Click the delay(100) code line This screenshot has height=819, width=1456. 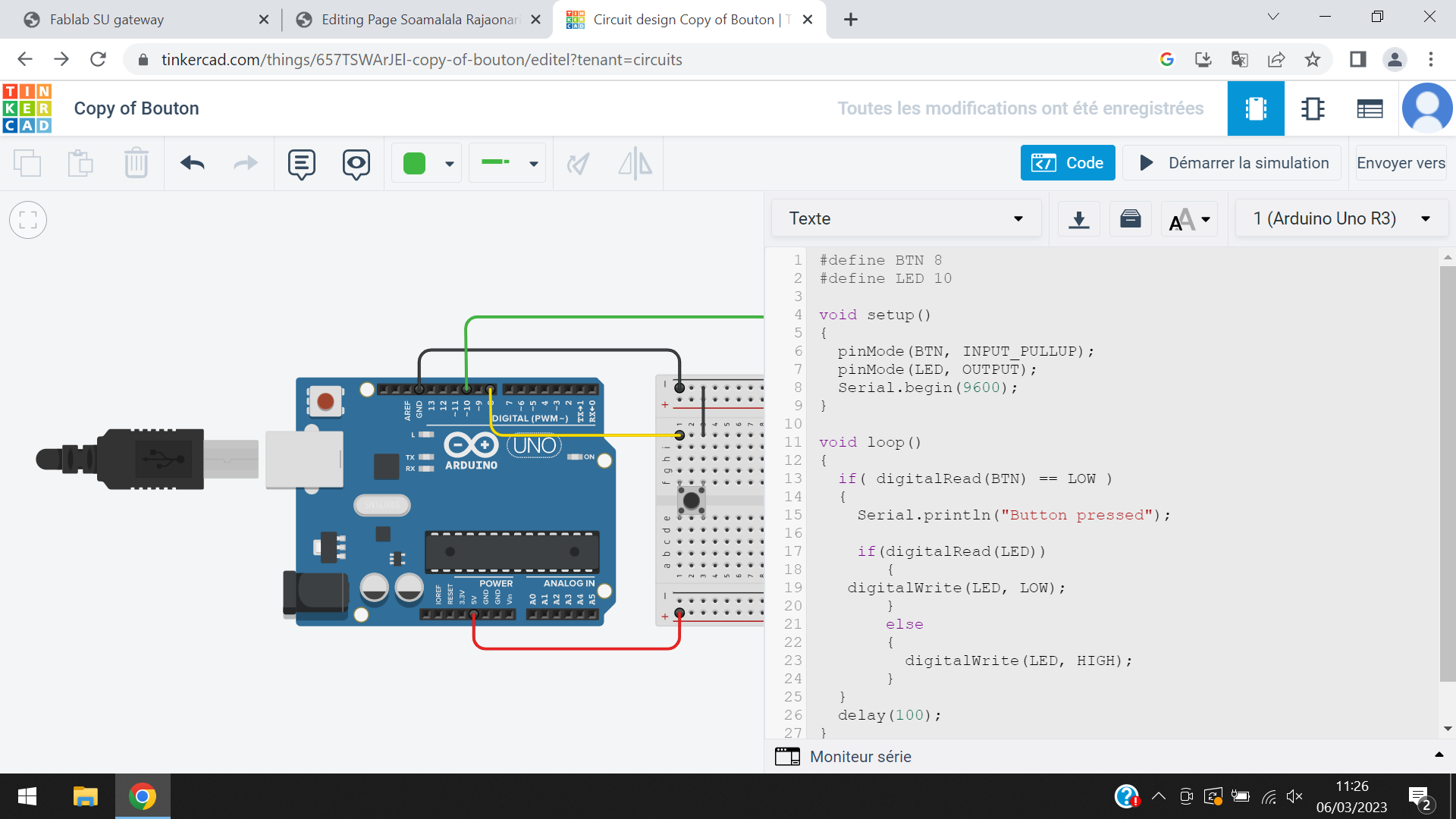(x=889, y=715)
